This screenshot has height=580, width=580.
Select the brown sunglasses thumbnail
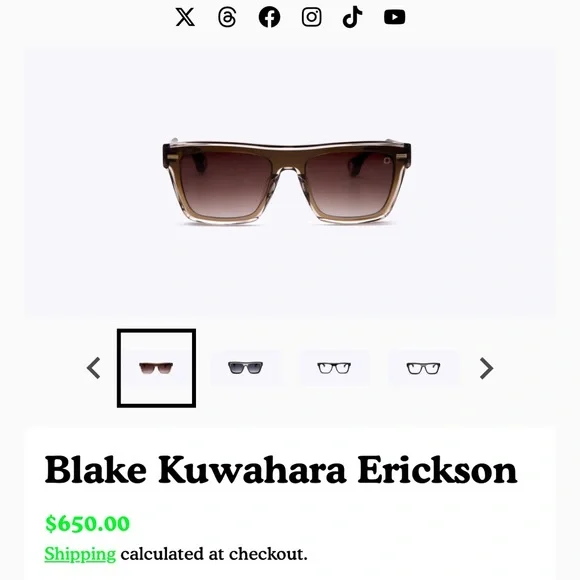156,368
